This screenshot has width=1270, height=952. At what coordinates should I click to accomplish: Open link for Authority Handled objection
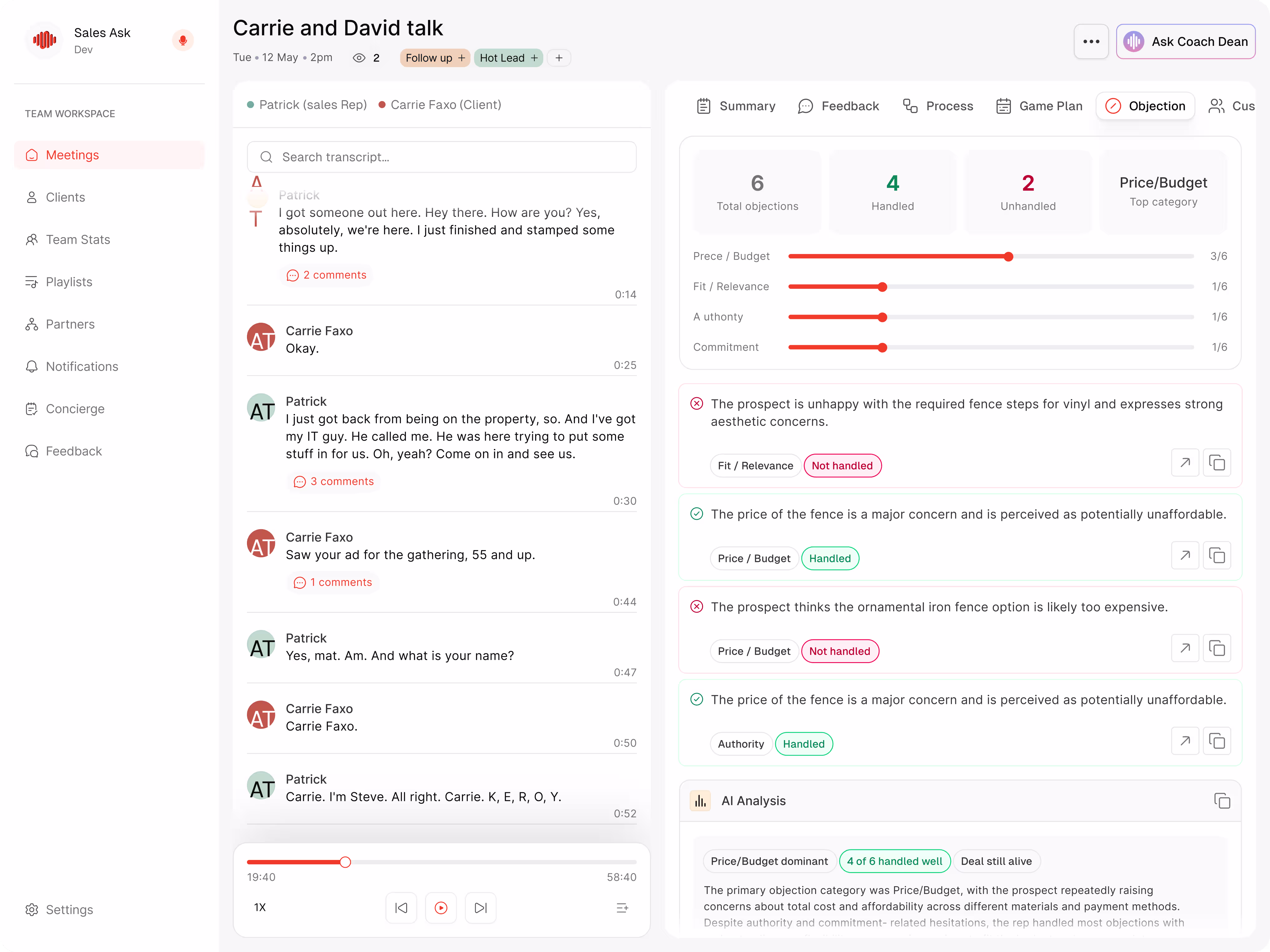pos(1185,741)
